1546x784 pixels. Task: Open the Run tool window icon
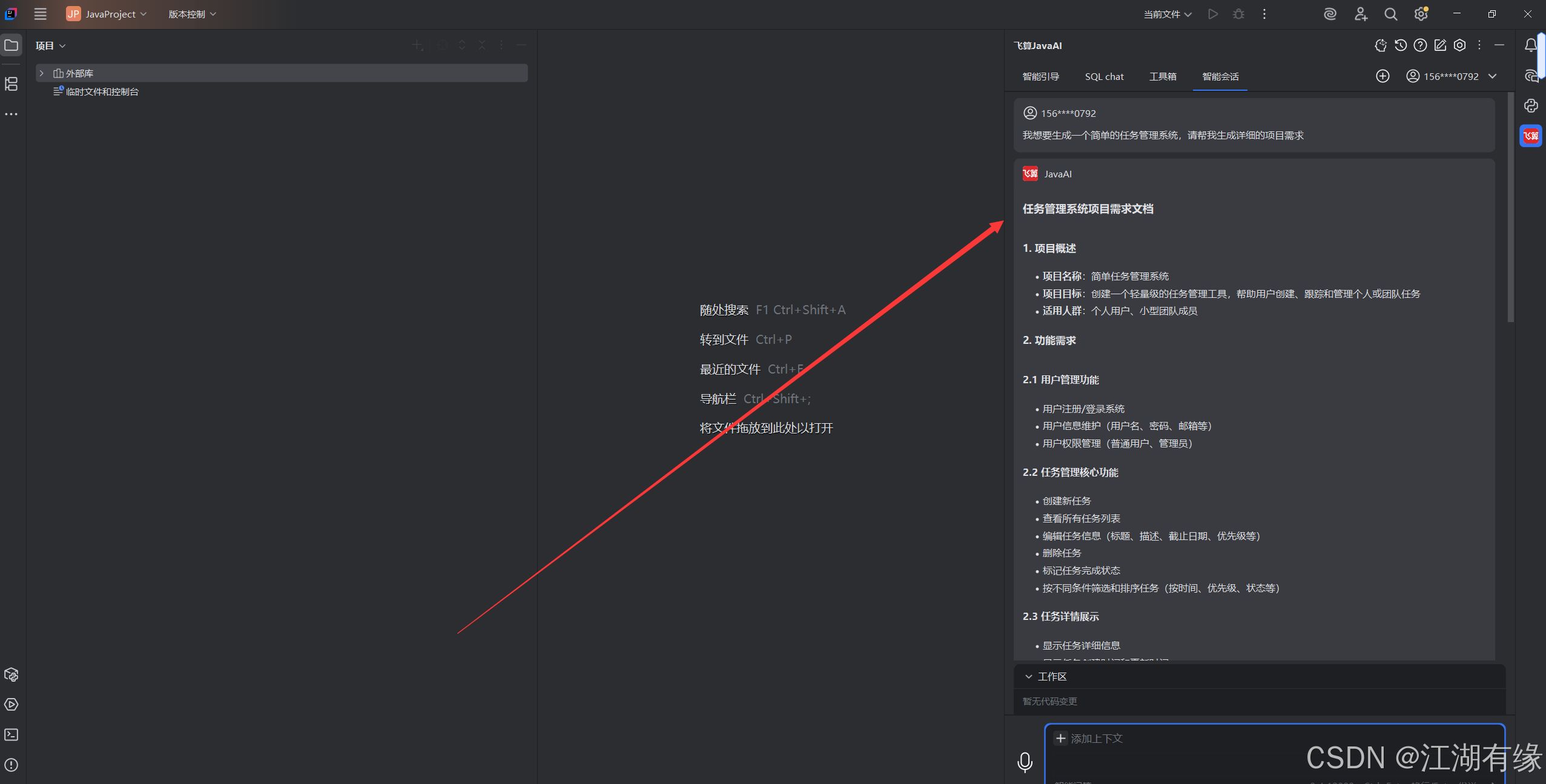click(x=12, y=705)
